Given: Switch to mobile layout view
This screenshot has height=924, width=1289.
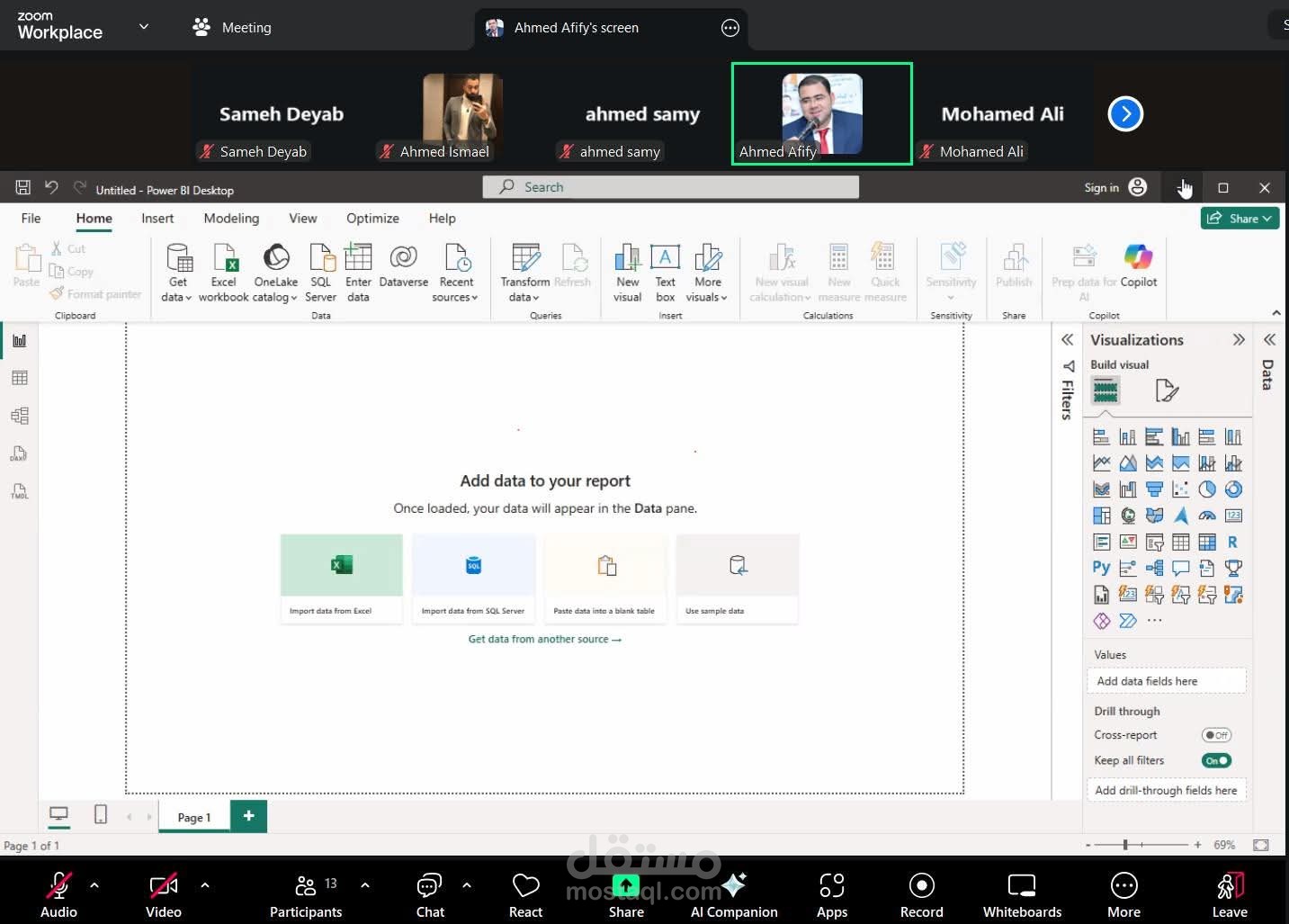Looking at the screenshot, I should (101, 814).
